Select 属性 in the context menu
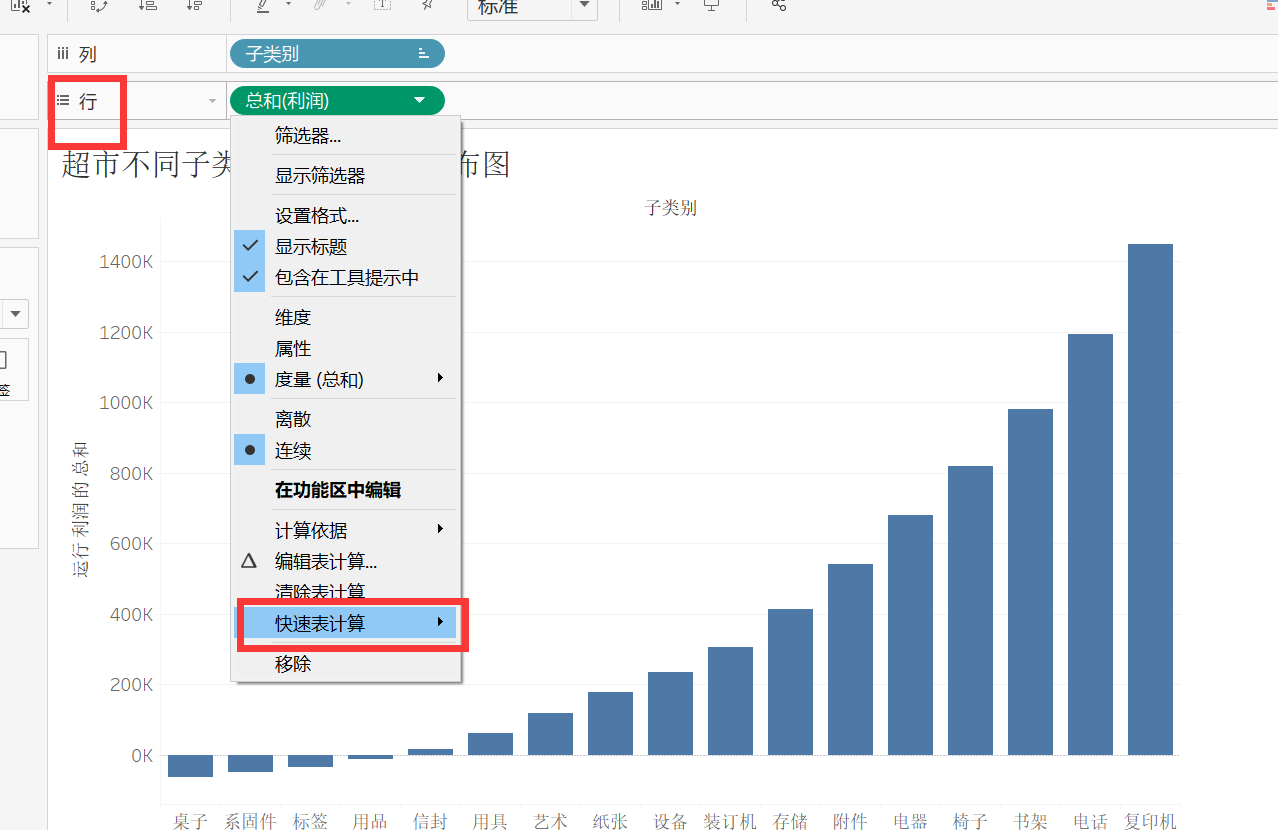1278x830 pixels. tap(346, 348)
